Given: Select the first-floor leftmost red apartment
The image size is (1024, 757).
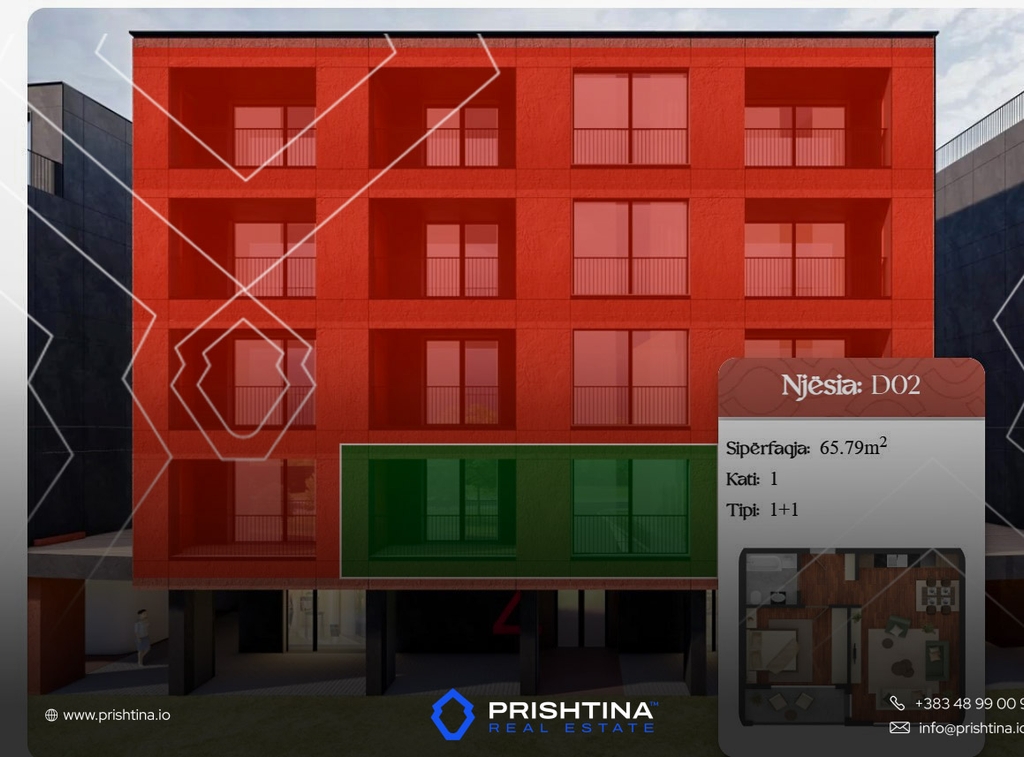Looking at the screenshot, I should point(242,508).
